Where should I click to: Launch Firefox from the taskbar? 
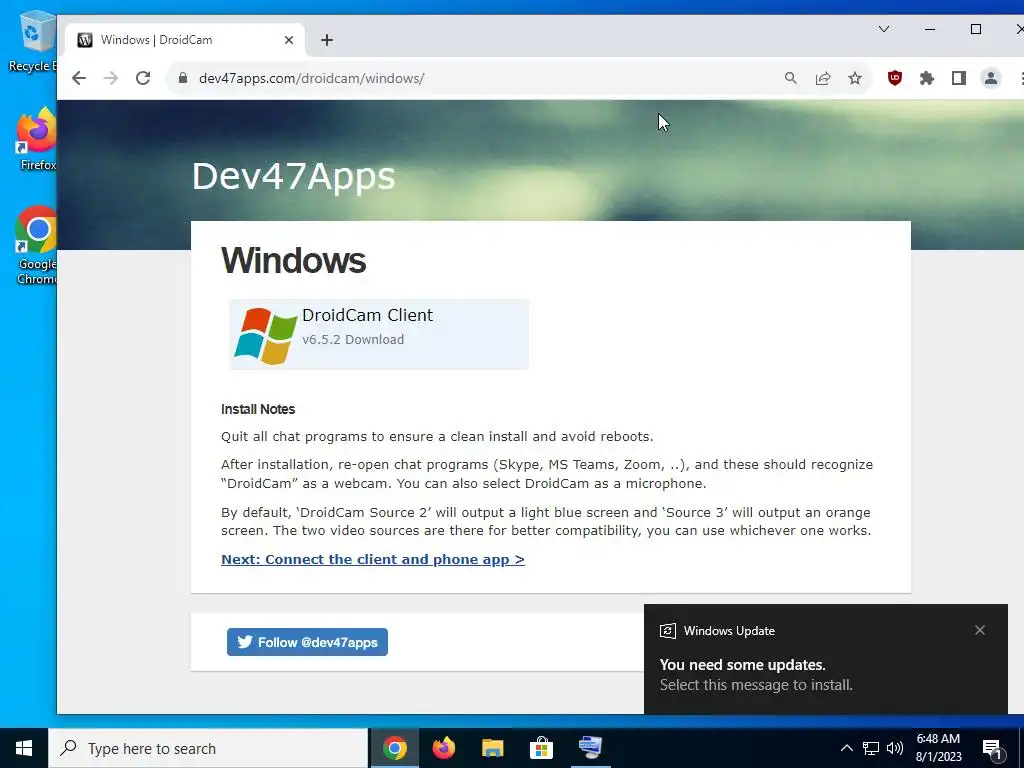coord(444,748)
